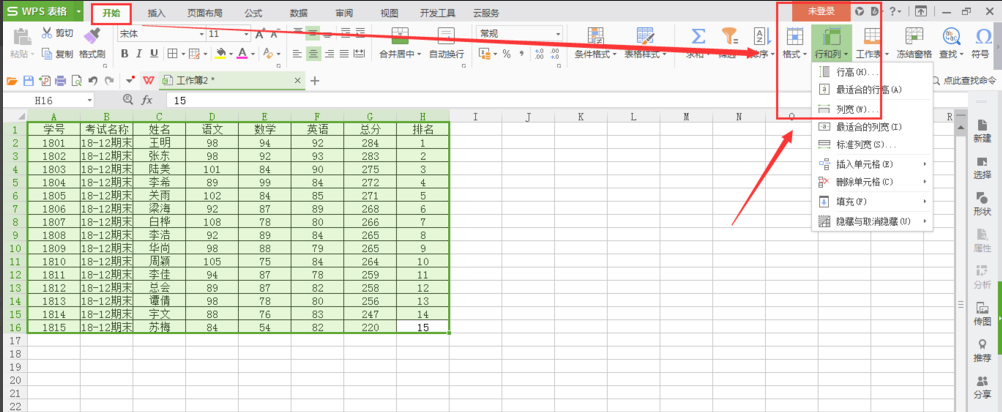
Task: Click Wrap Text (自动换行) button
Action: pos(446,54)
